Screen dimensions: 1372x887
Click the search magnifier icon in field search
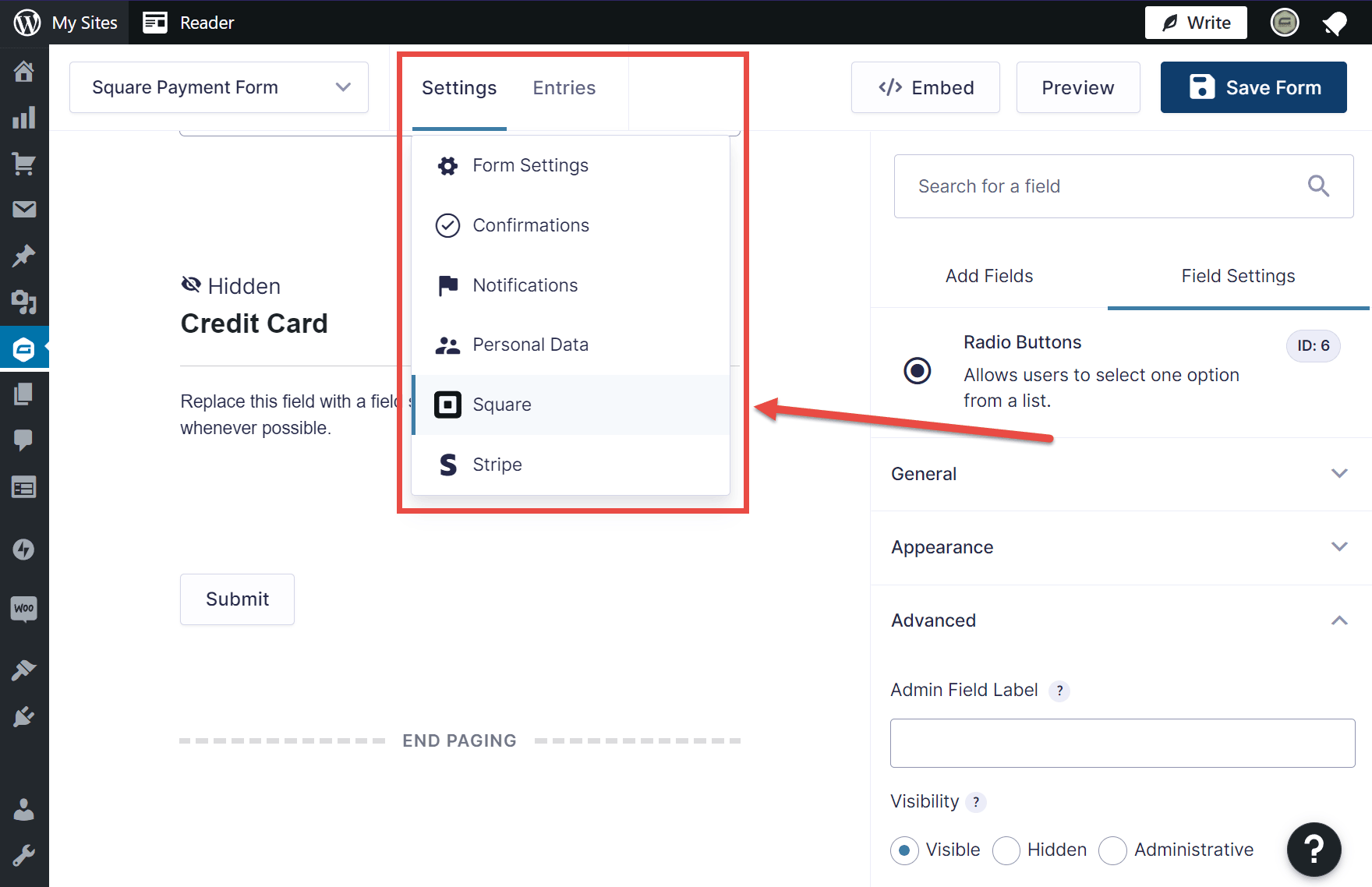click(1318, 186)
